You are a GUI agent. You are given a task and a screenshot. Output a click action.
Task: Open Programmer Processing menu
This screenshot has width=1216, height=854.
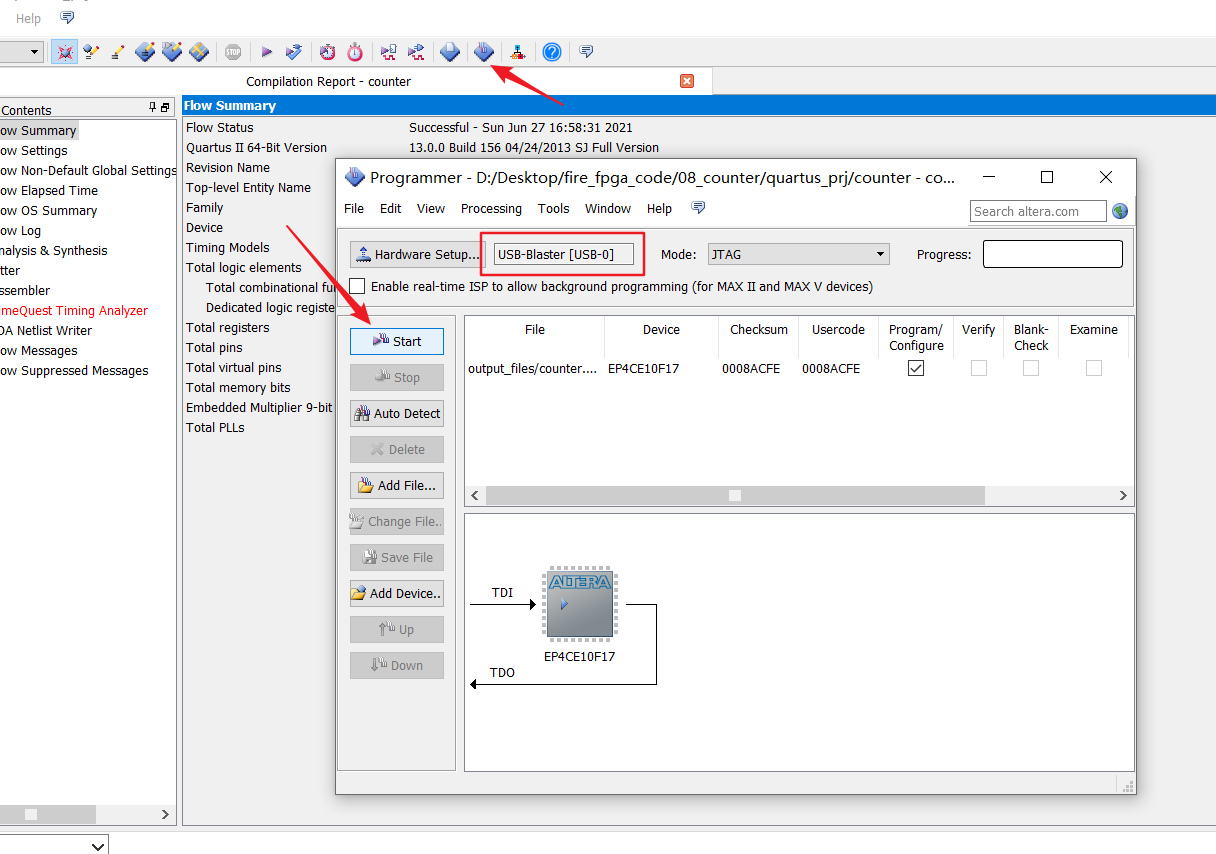tap(491, 208)
